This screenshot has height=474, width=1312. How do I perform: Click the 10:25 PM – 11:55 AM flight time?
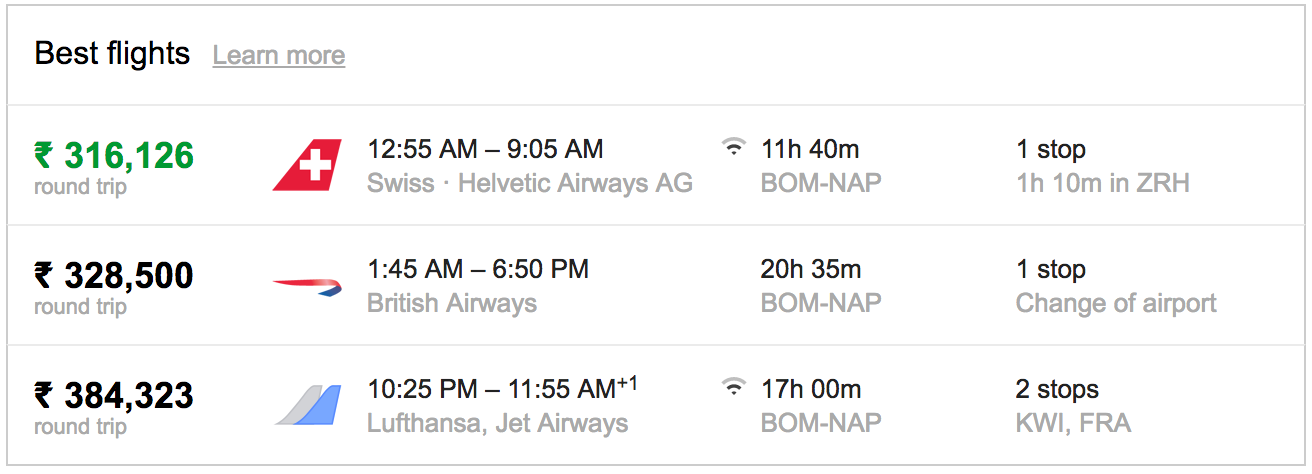coord(503,388)
